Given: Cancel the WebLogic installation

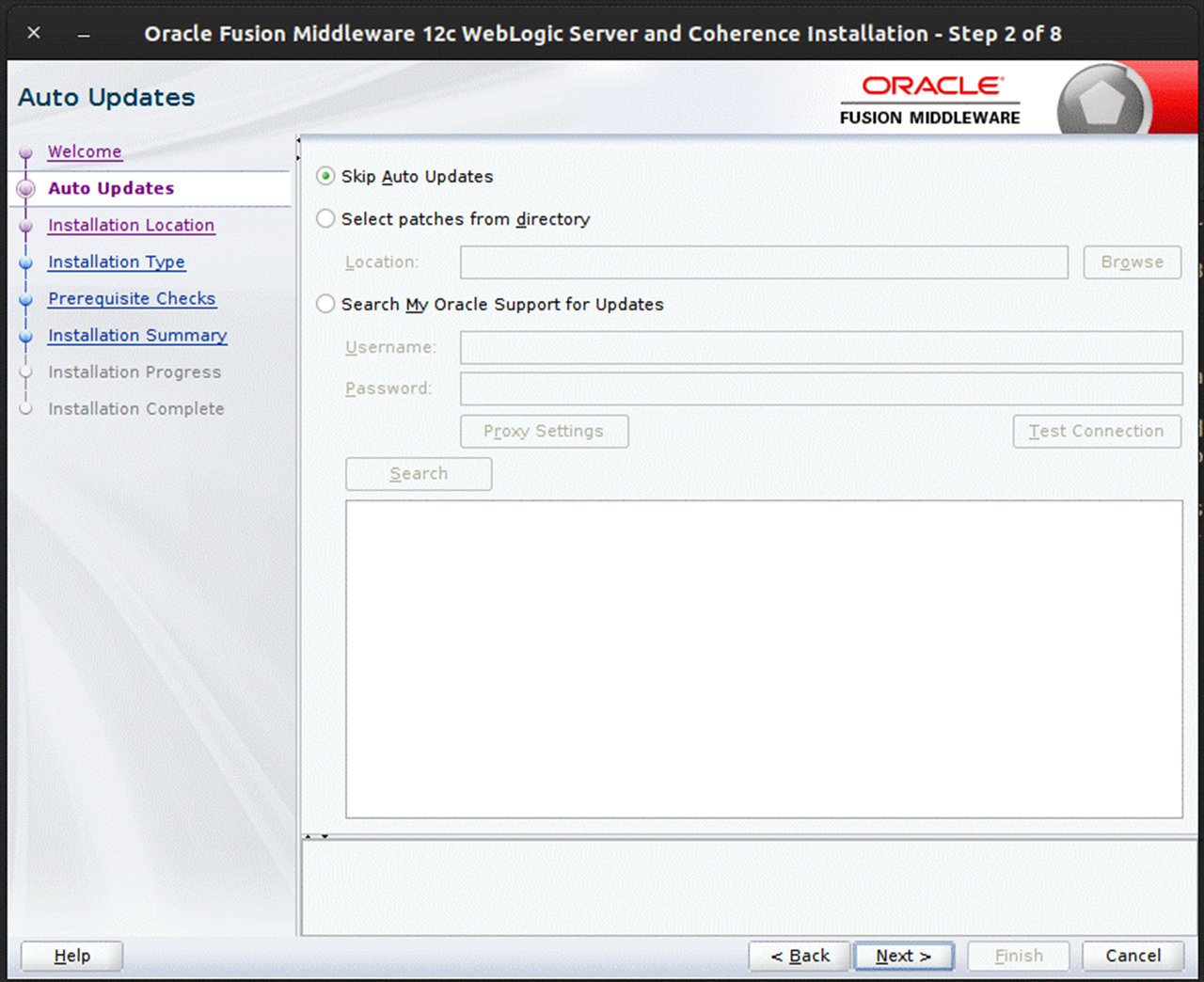Looking at the screenshot, I should tap(1132, 956).
